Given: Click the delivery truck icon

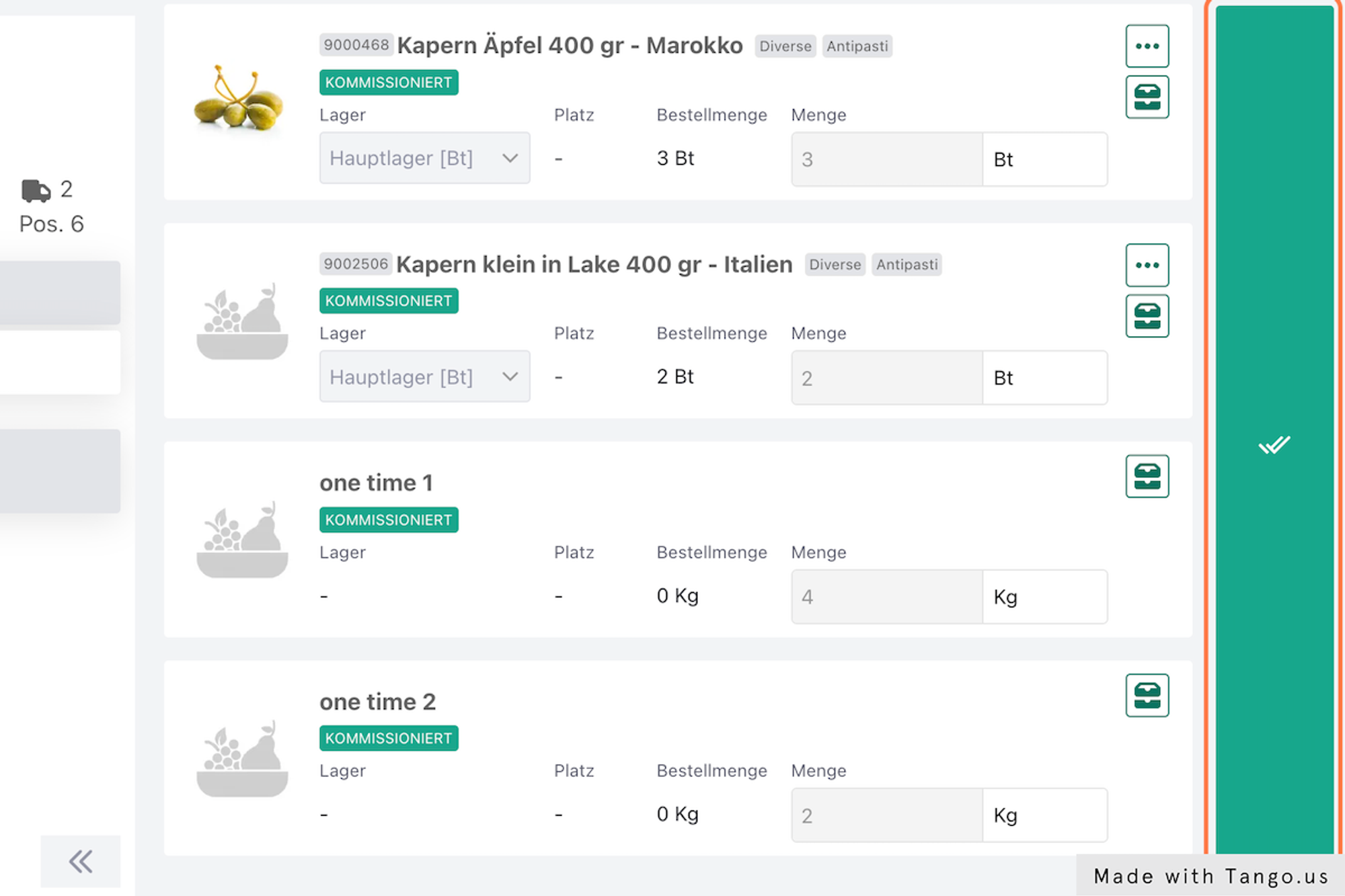Looking at the screenshot, I should tap(36, 190).
